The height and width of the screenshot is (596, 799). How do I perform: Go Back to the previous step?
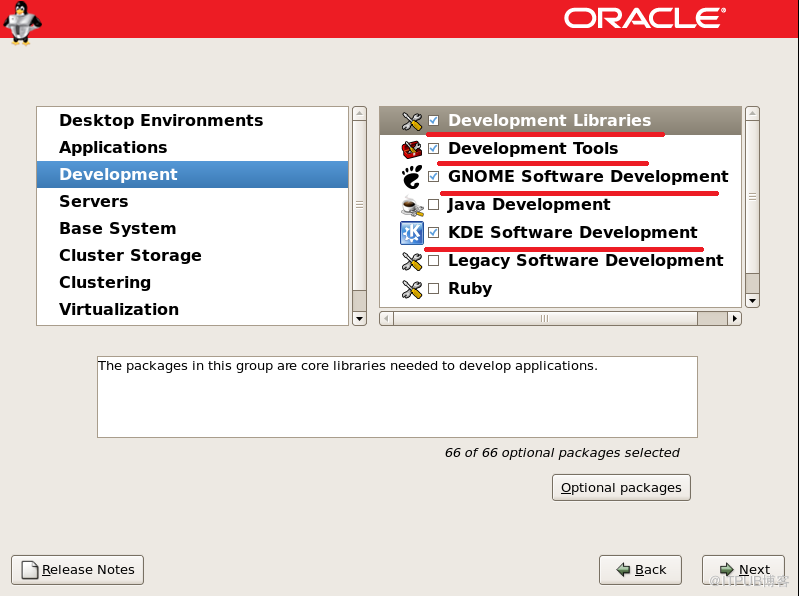(641, 570)
